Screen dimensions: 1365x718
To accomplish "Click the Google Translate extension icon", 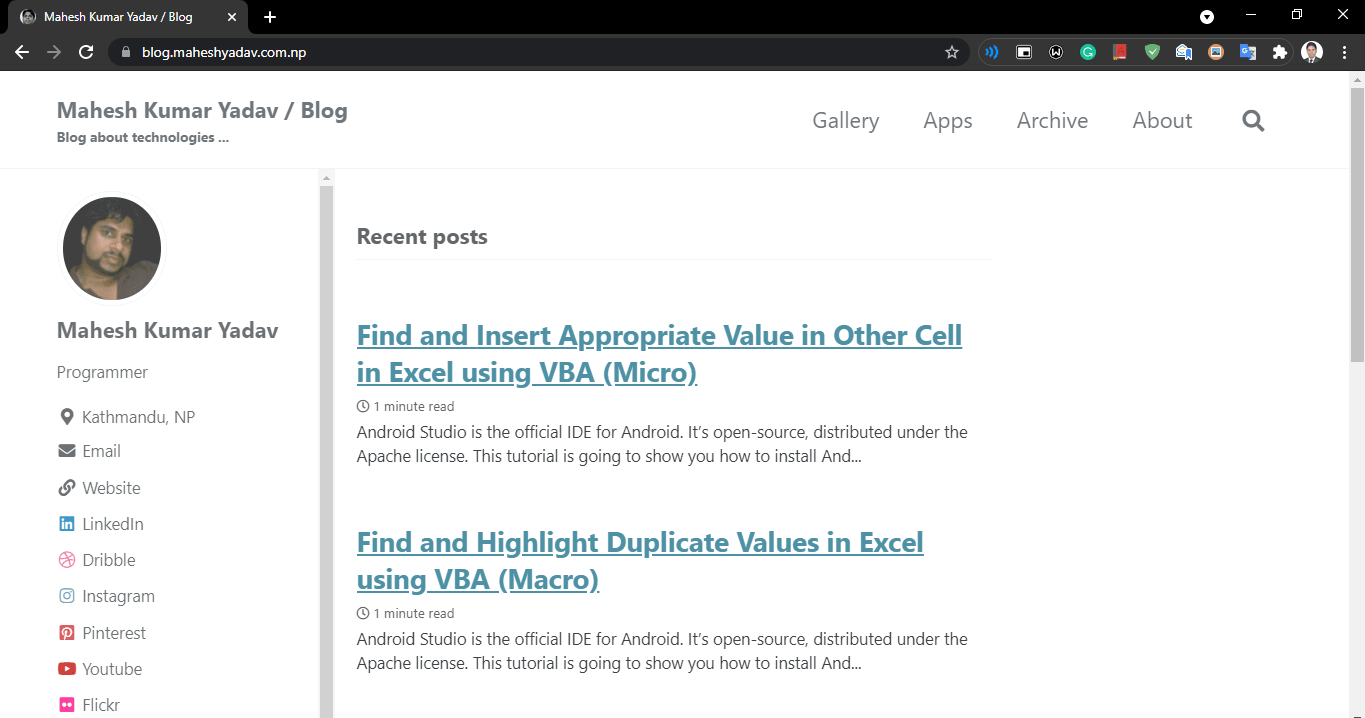I will [x=1247, y=52].
